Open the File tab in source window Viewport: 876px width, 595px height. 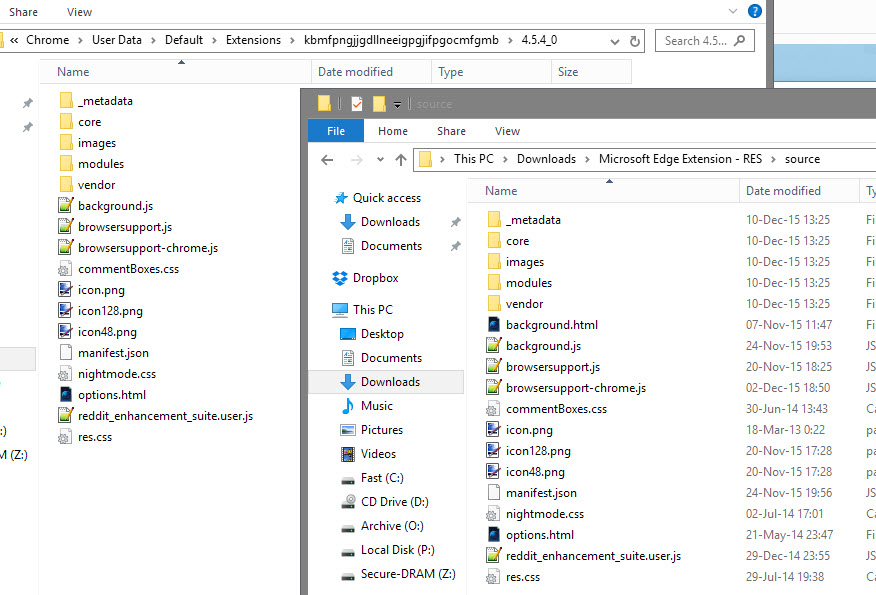336,131
